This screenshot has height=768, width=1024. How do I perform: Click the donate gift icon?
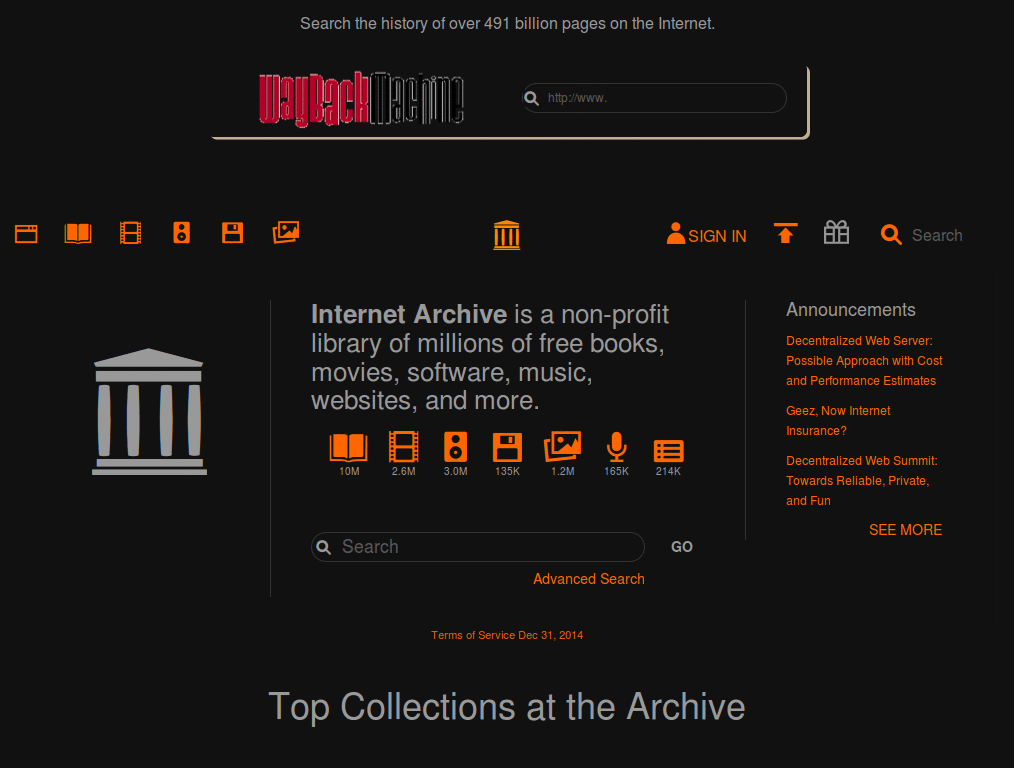(x=836, y=232)
